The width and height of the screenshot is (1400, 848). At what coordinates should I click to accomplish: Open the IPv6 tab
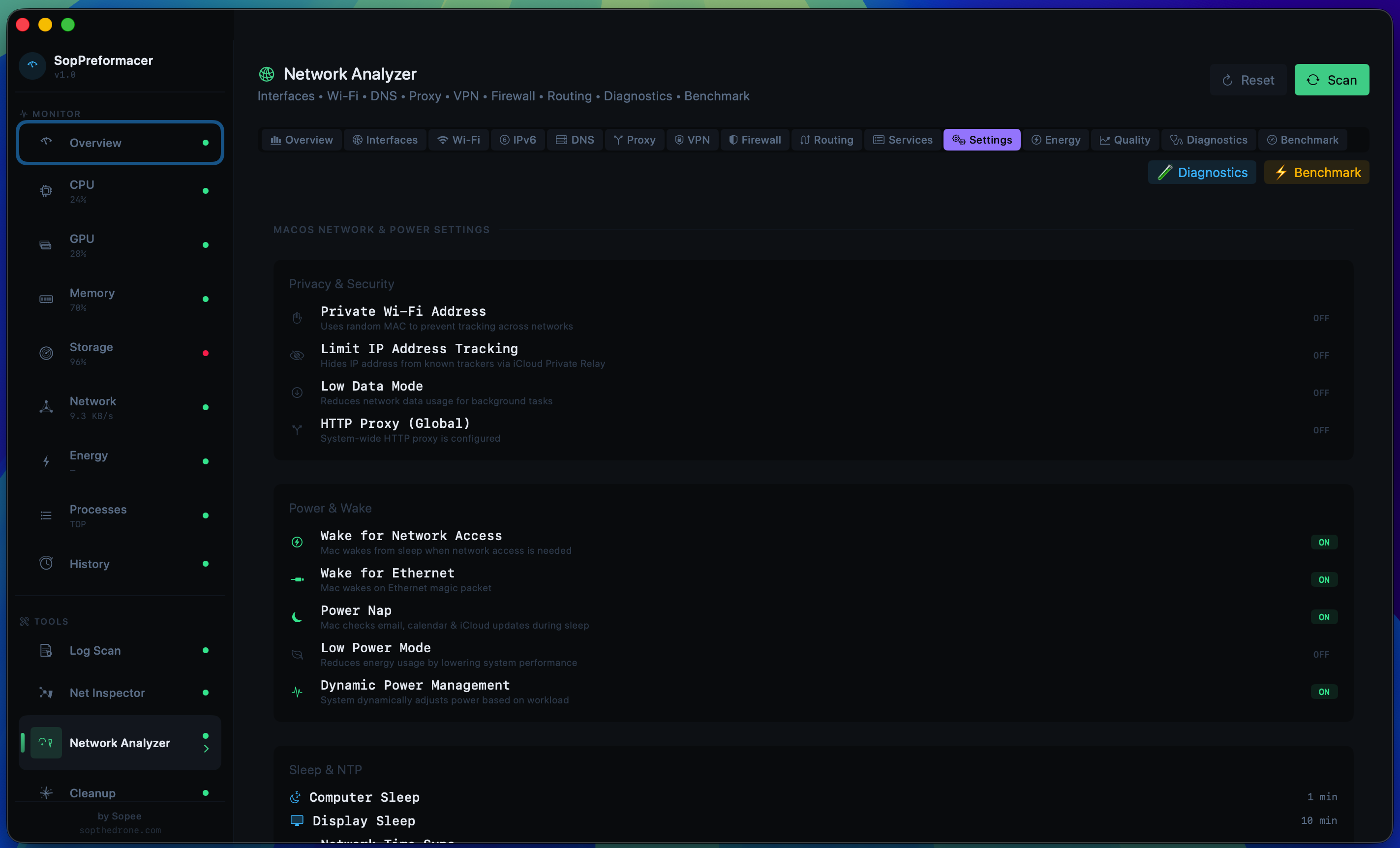517,140
